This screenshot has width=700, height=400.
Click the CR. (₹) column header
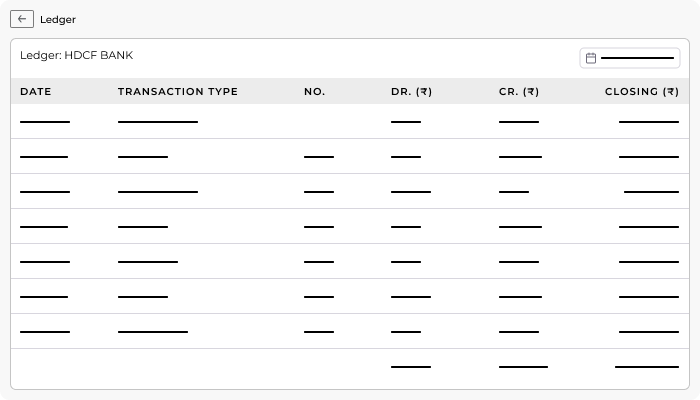(x=519, y=92)
